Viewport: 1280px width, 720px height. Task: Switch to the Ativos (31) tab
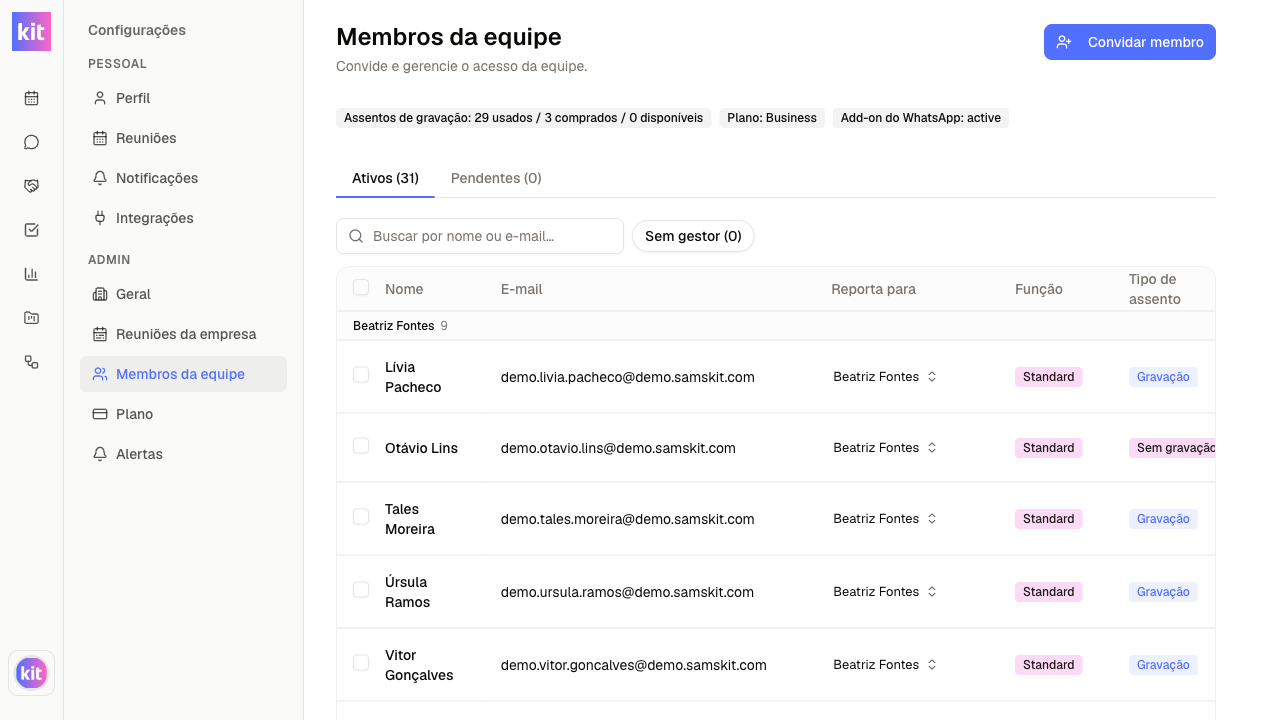385,178
